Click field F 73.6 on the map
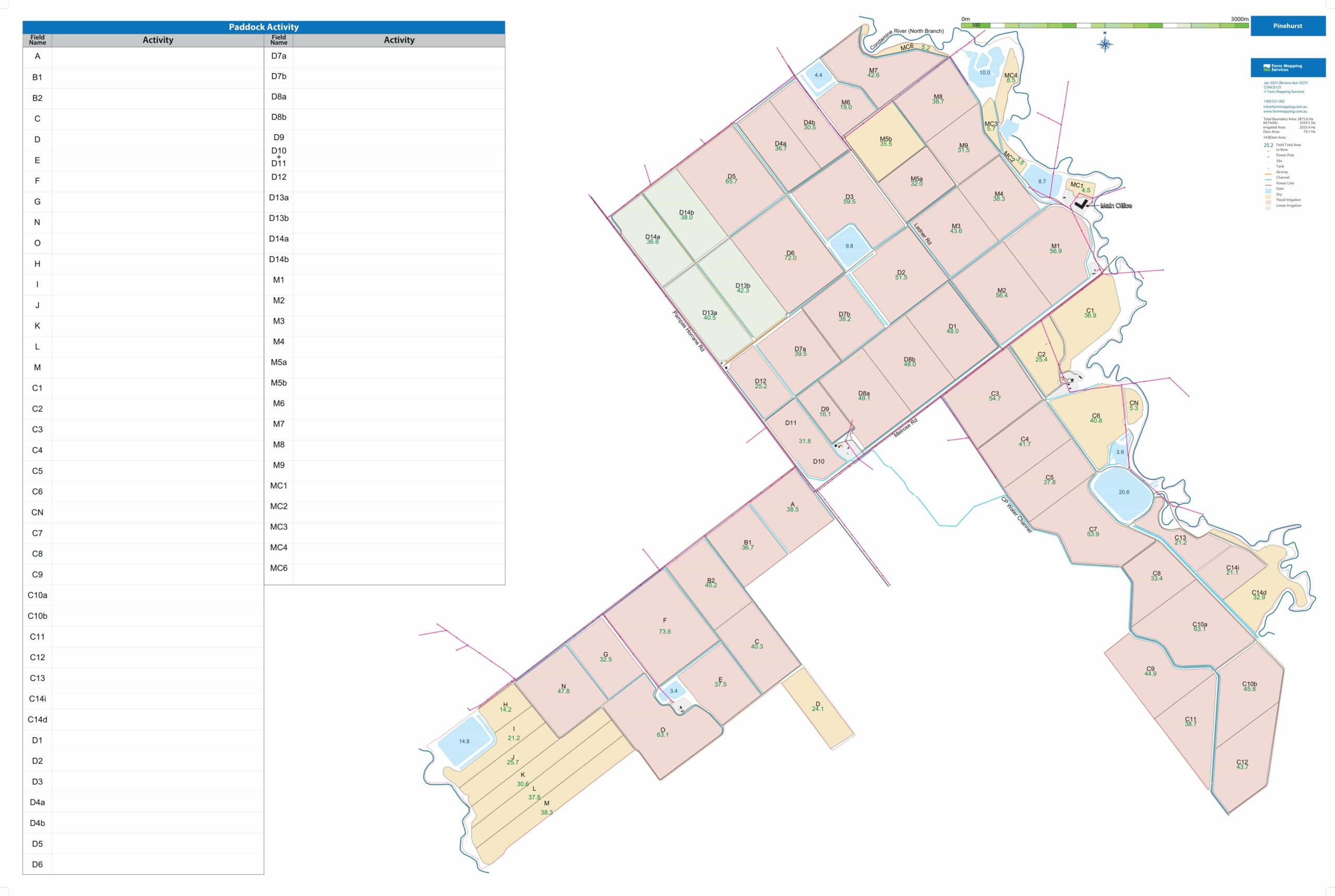This screenshot has width=1335, height=896. [x=664, y=626]
